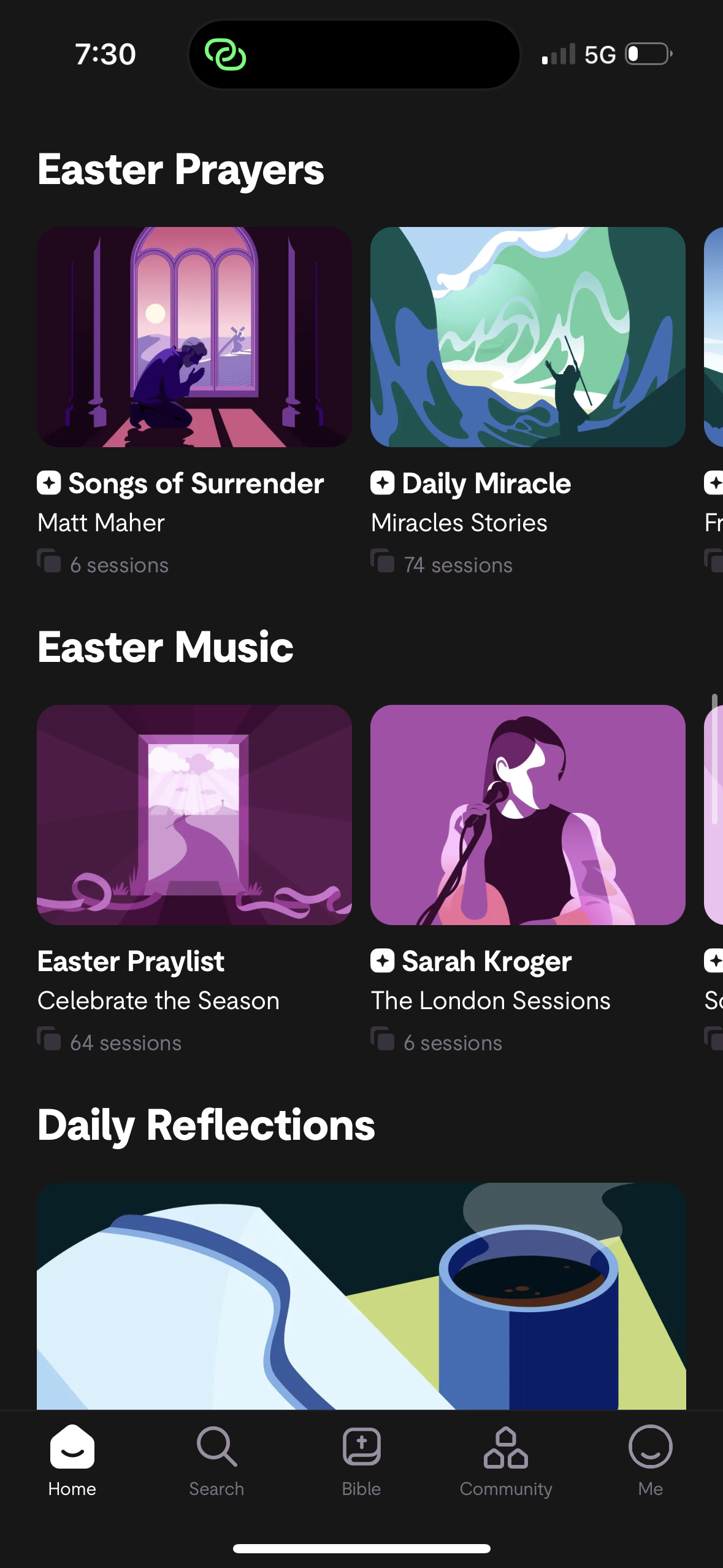
Task: Open Search using the magnifier icon
Action: click(216, 1448)
